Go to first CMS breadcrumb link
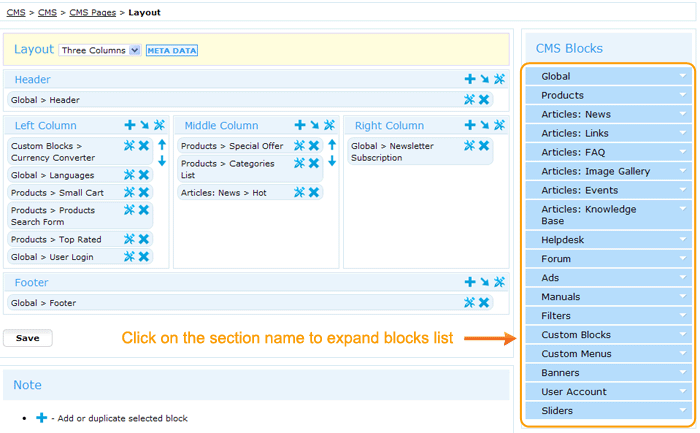This screenshot has width=700, height=433. (x=16, y=12)
